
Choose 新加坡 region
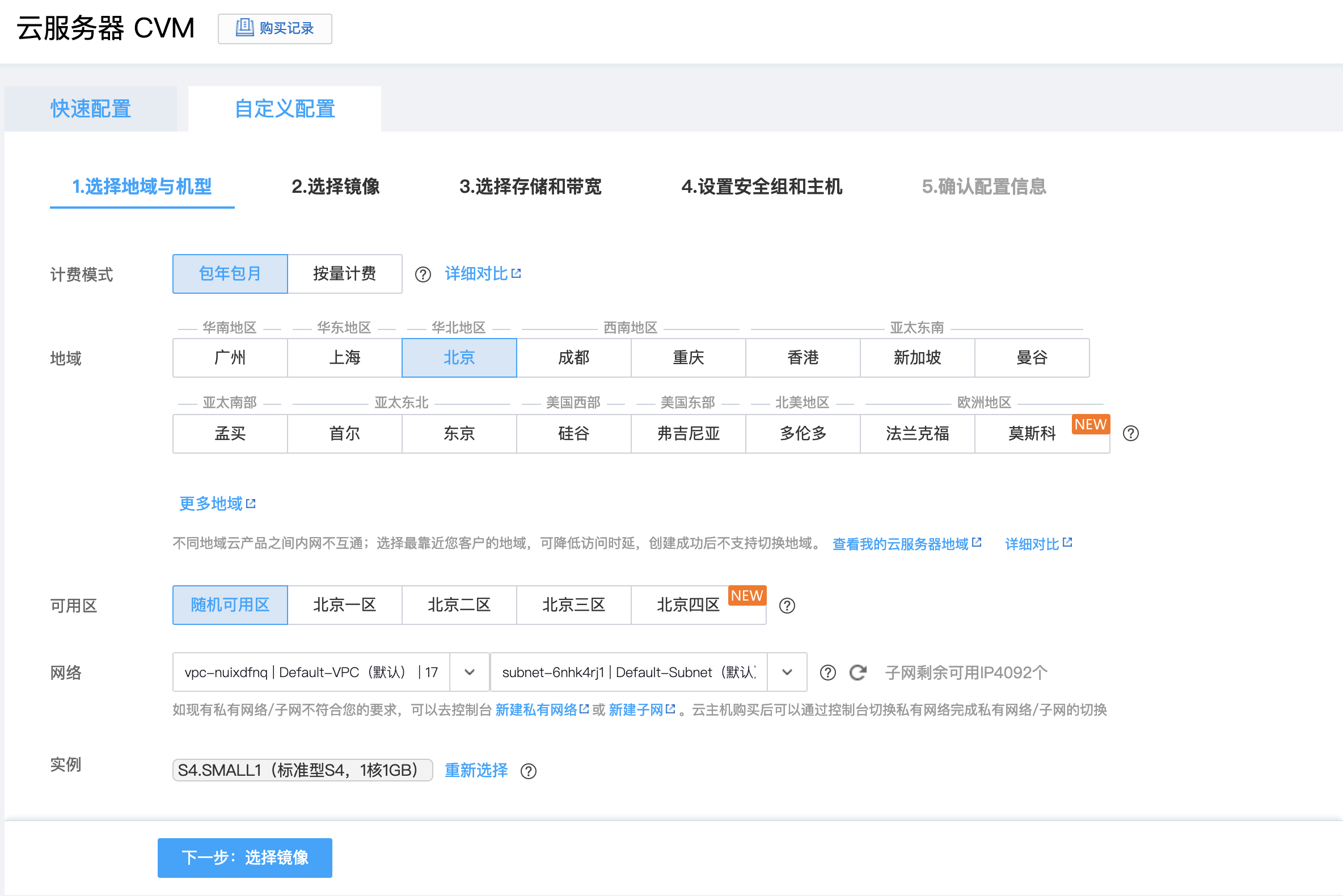pyautogui.click(x=918, y=358)
